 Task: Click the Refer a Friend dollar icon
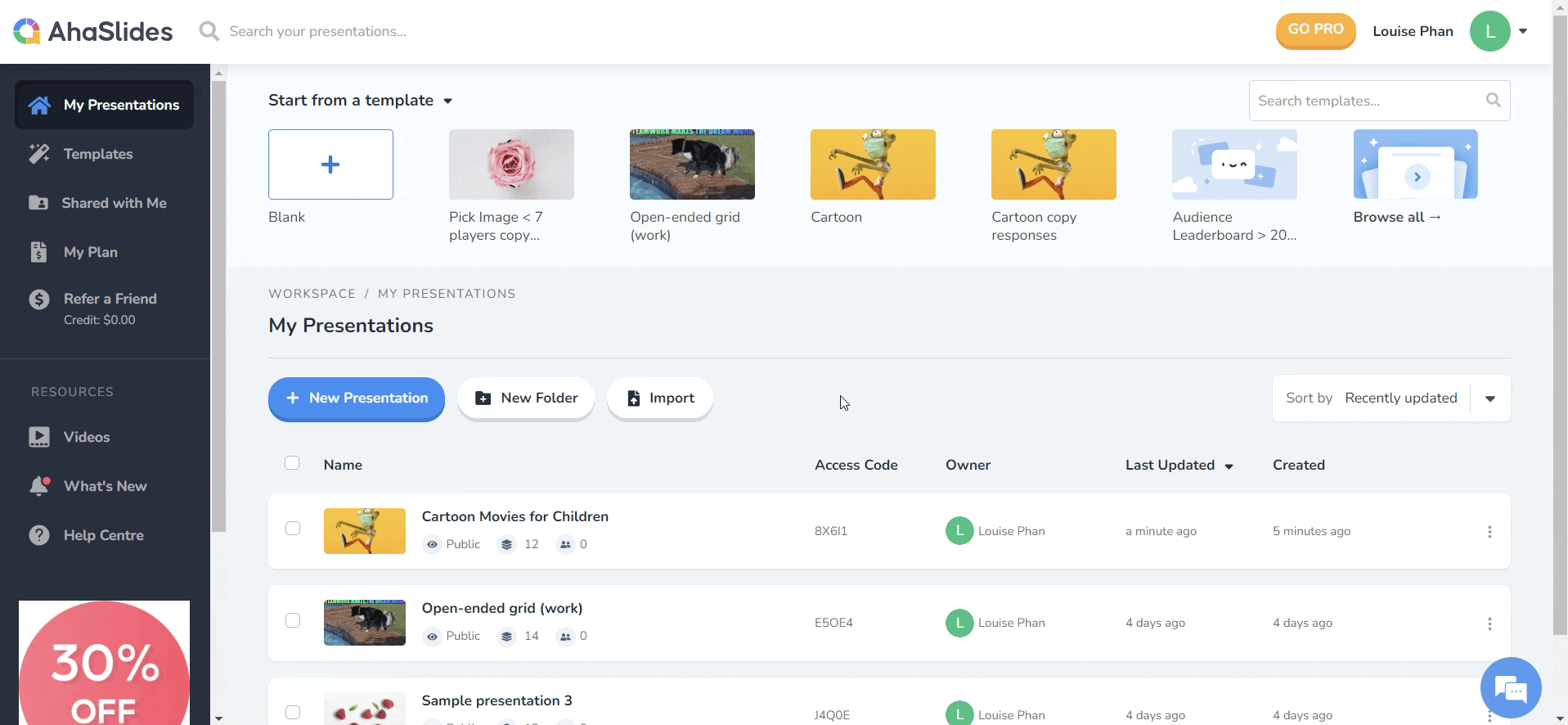click(39, 299)
